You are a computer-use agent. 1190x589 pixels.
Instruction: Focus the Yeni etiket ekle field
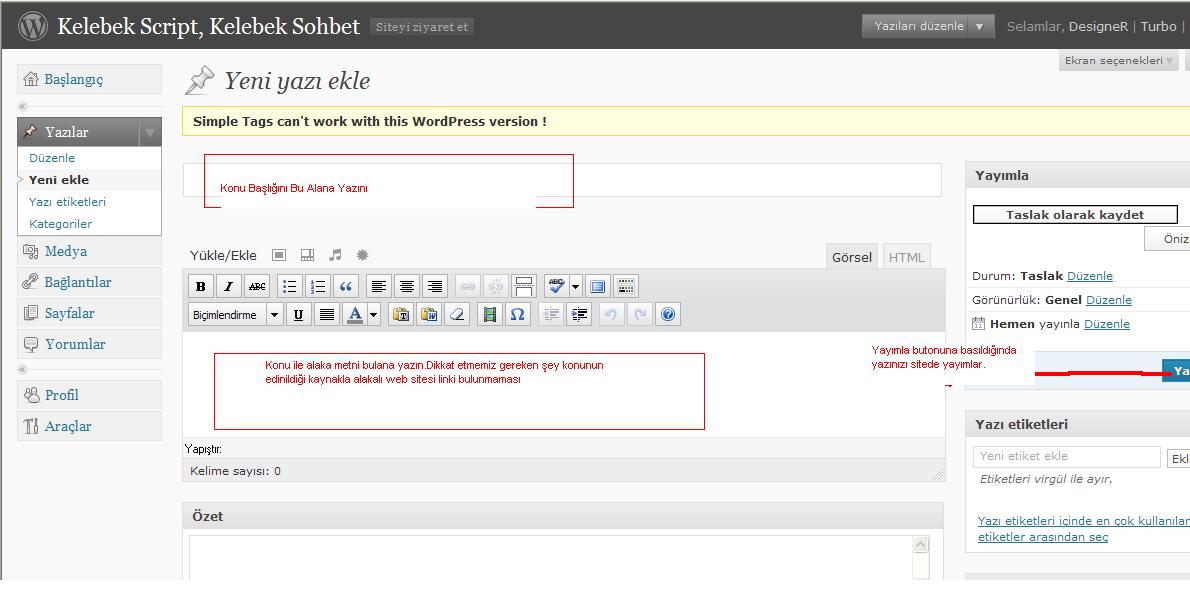click(1067, 456)
